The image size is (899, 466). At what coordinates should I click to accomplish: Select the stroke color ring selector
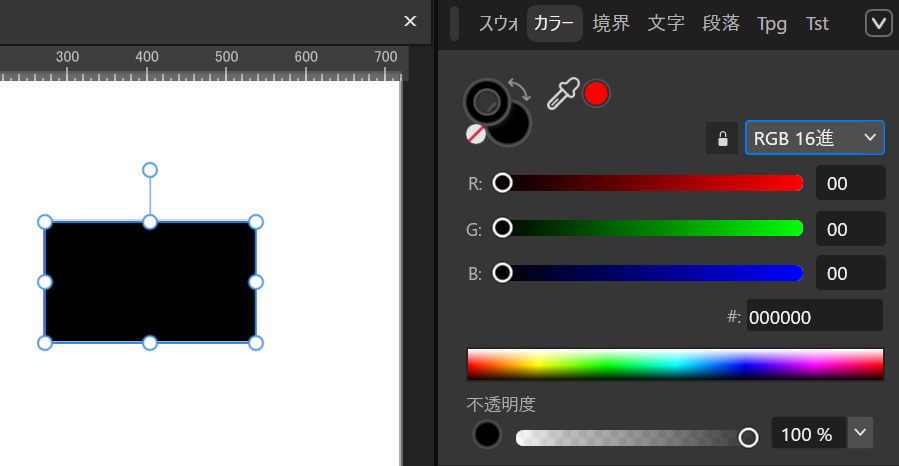(487, 101)
